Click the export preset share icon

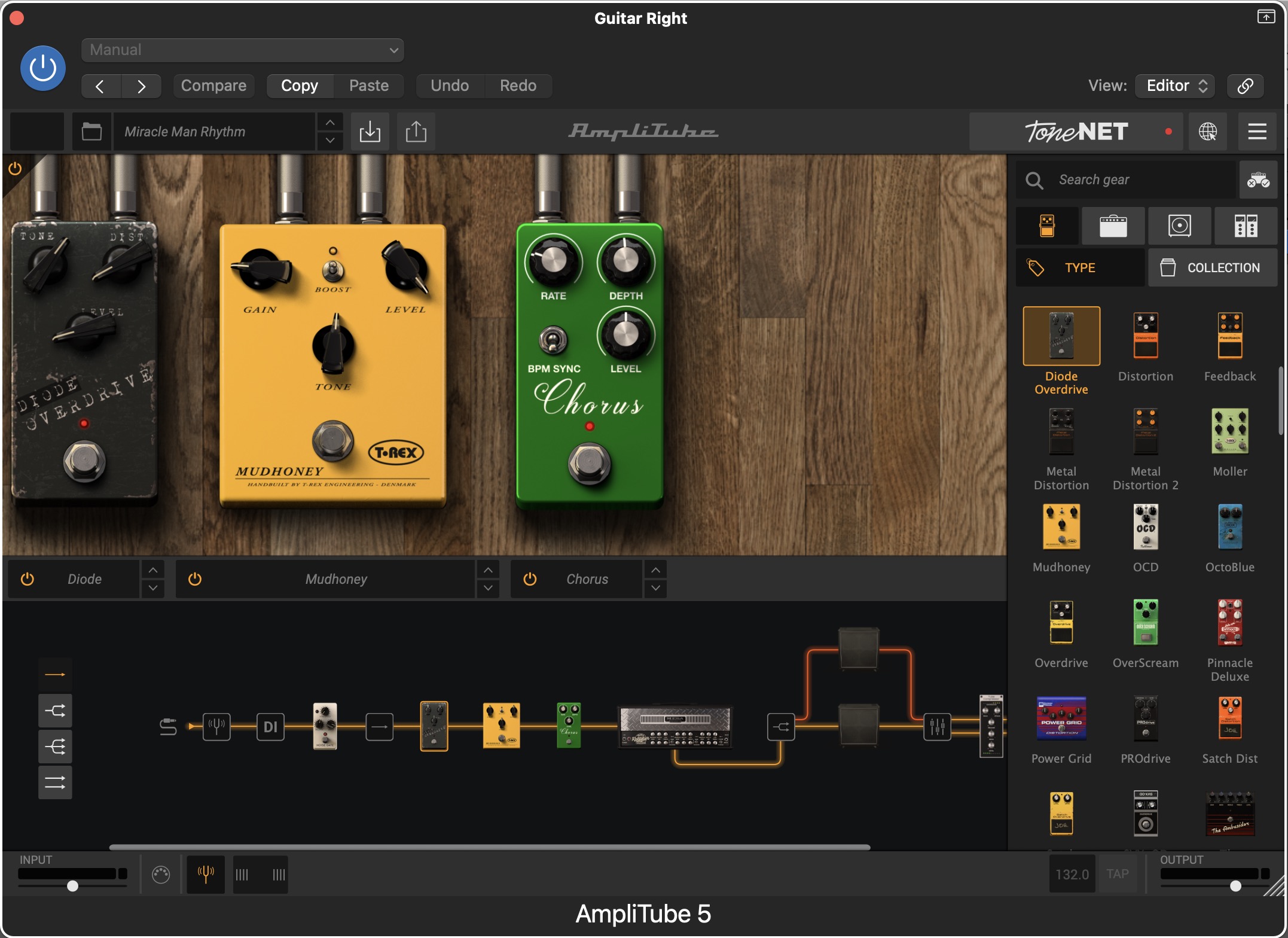coord(416,131)
